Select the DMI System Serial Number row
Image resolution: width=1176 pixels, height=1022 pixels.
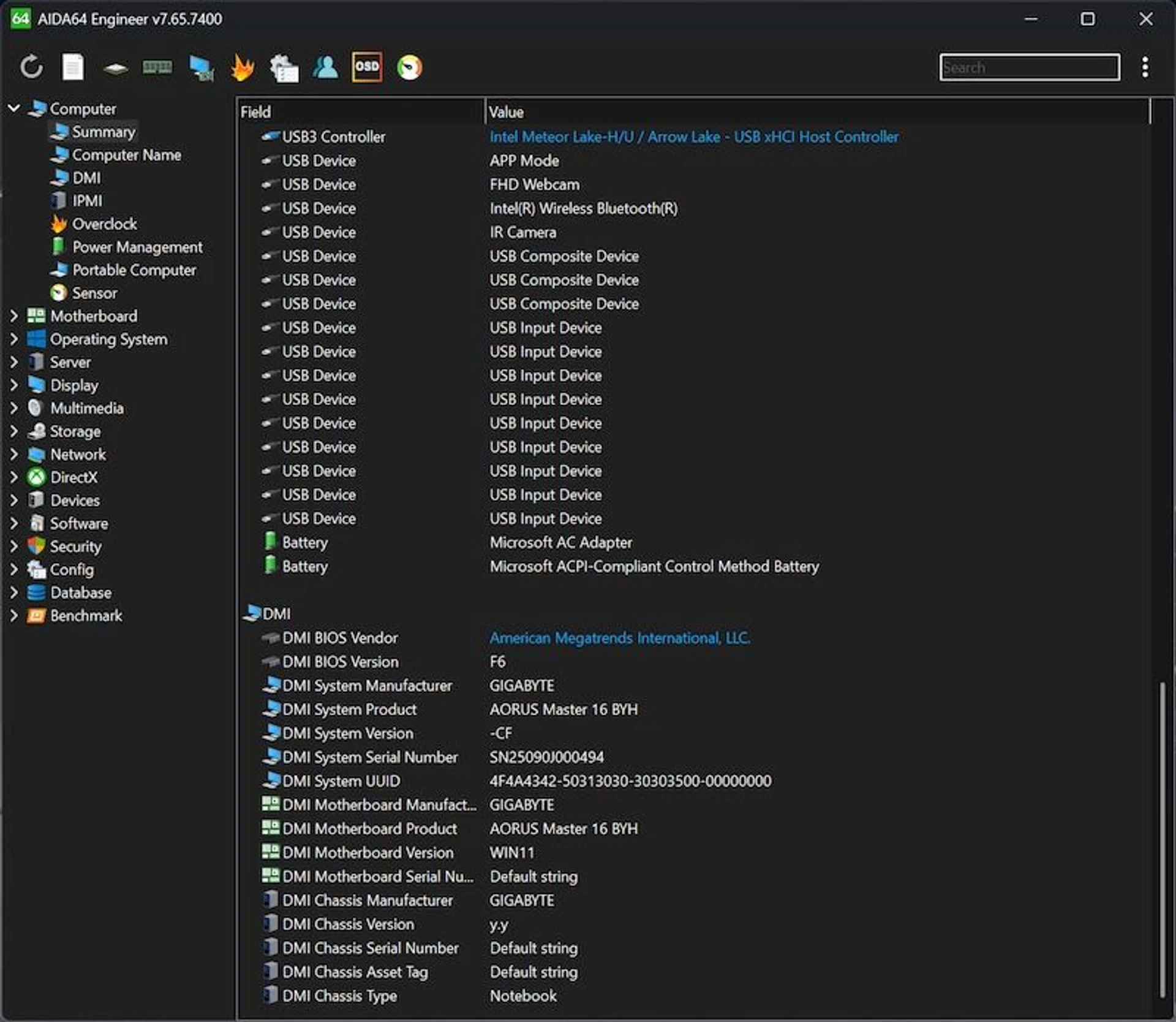click(695, 757)
